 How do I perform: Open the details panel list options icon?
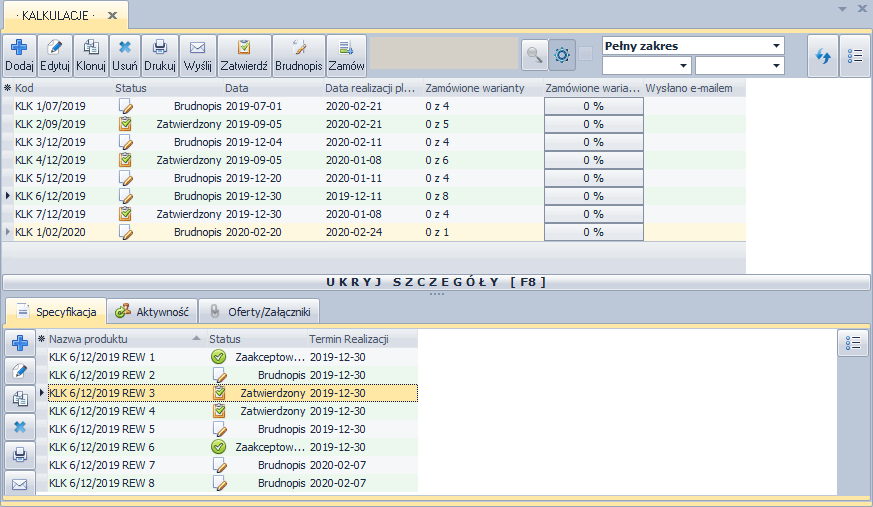click(853, 343)
